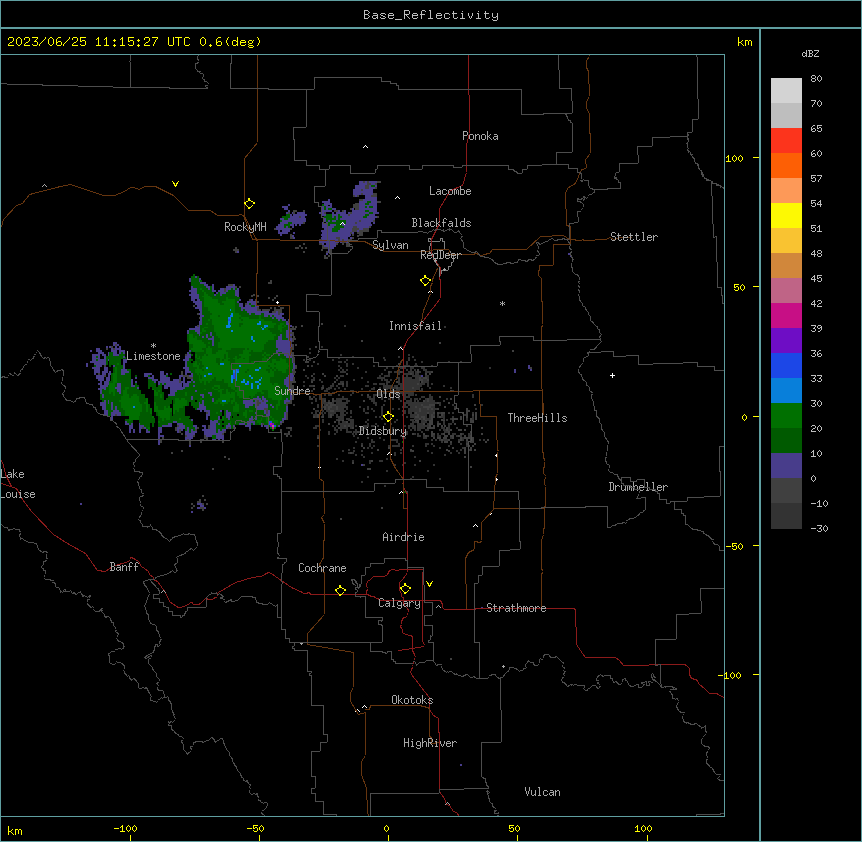This screenshot has width=862, height=842.
Task: Click the Vulcan town label
Action: click(543, 792)
